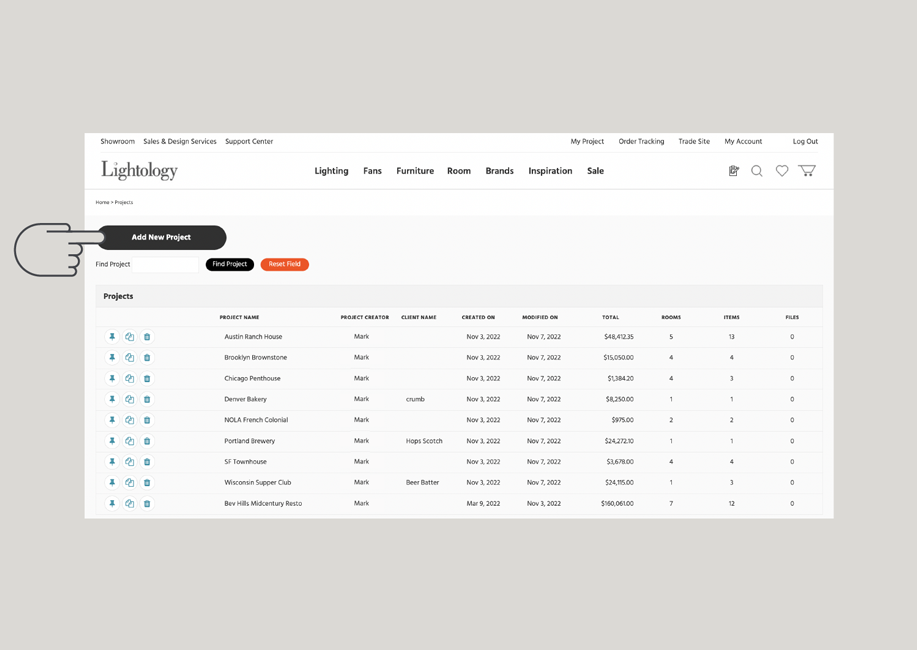Pin the Denver Bakery project
This screenshot has width=917, height=650.
coord(112,399)
